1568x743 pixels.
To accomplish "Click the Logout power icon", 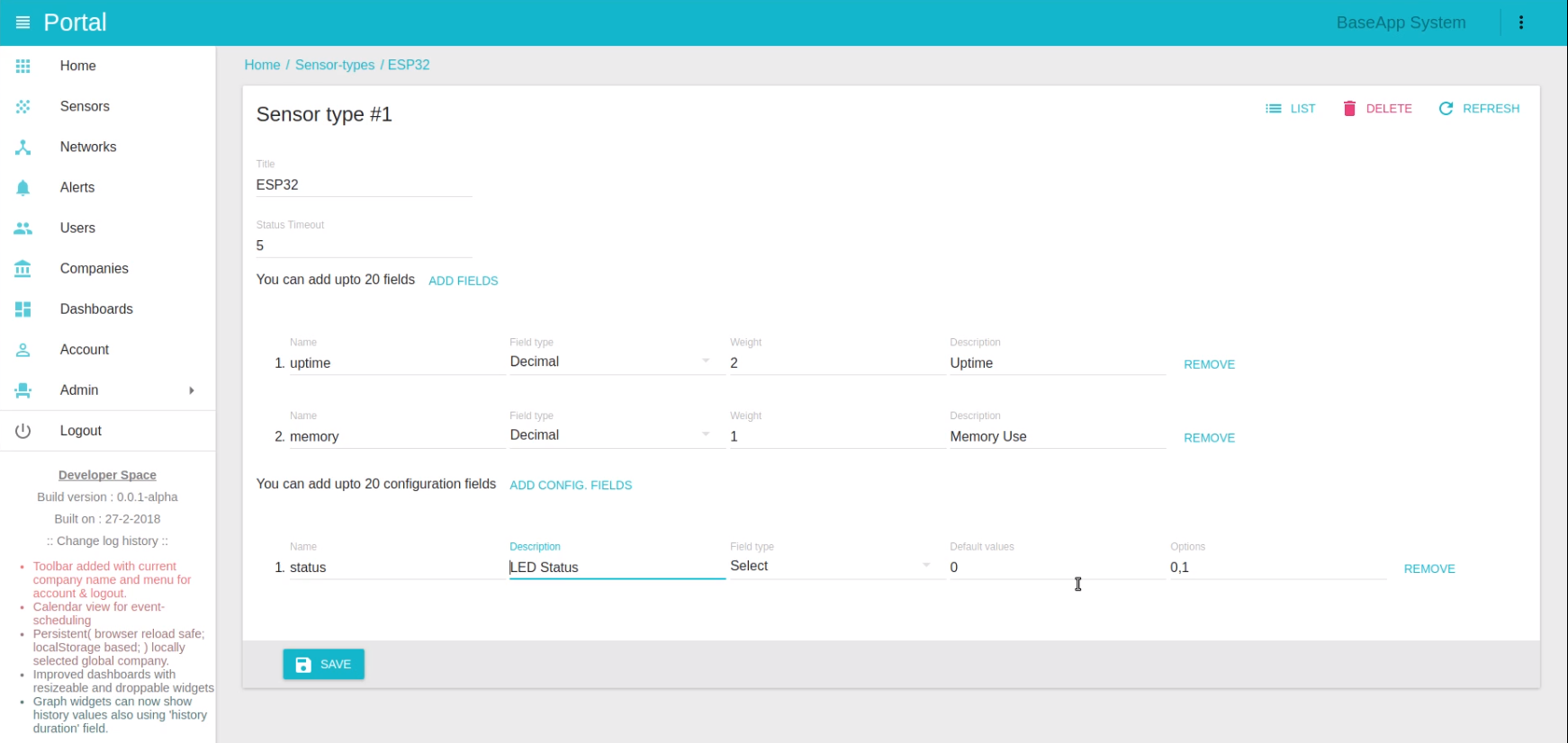I will [x=23, y=430].
